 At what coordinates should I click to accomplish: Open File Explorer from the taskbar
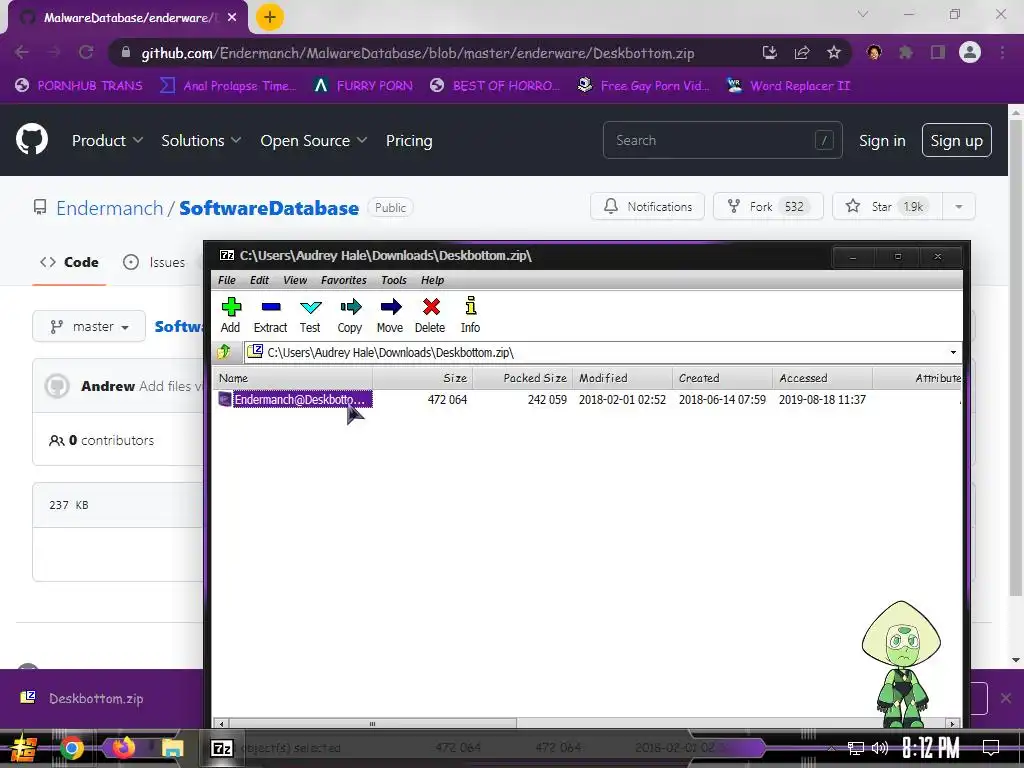173,748
